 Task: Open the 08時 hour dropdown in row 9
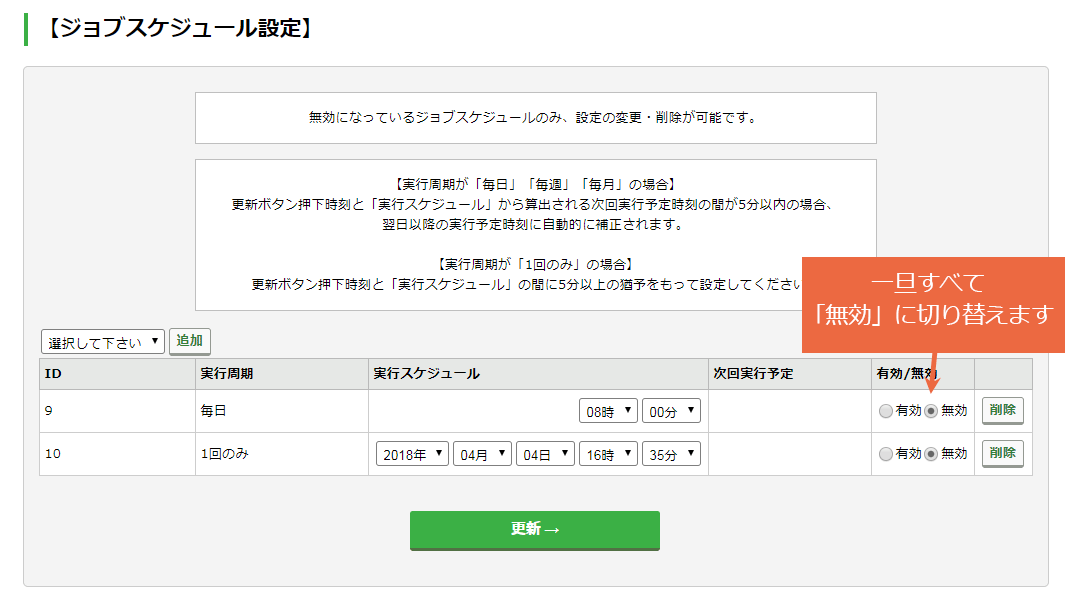tap(608, 411)
